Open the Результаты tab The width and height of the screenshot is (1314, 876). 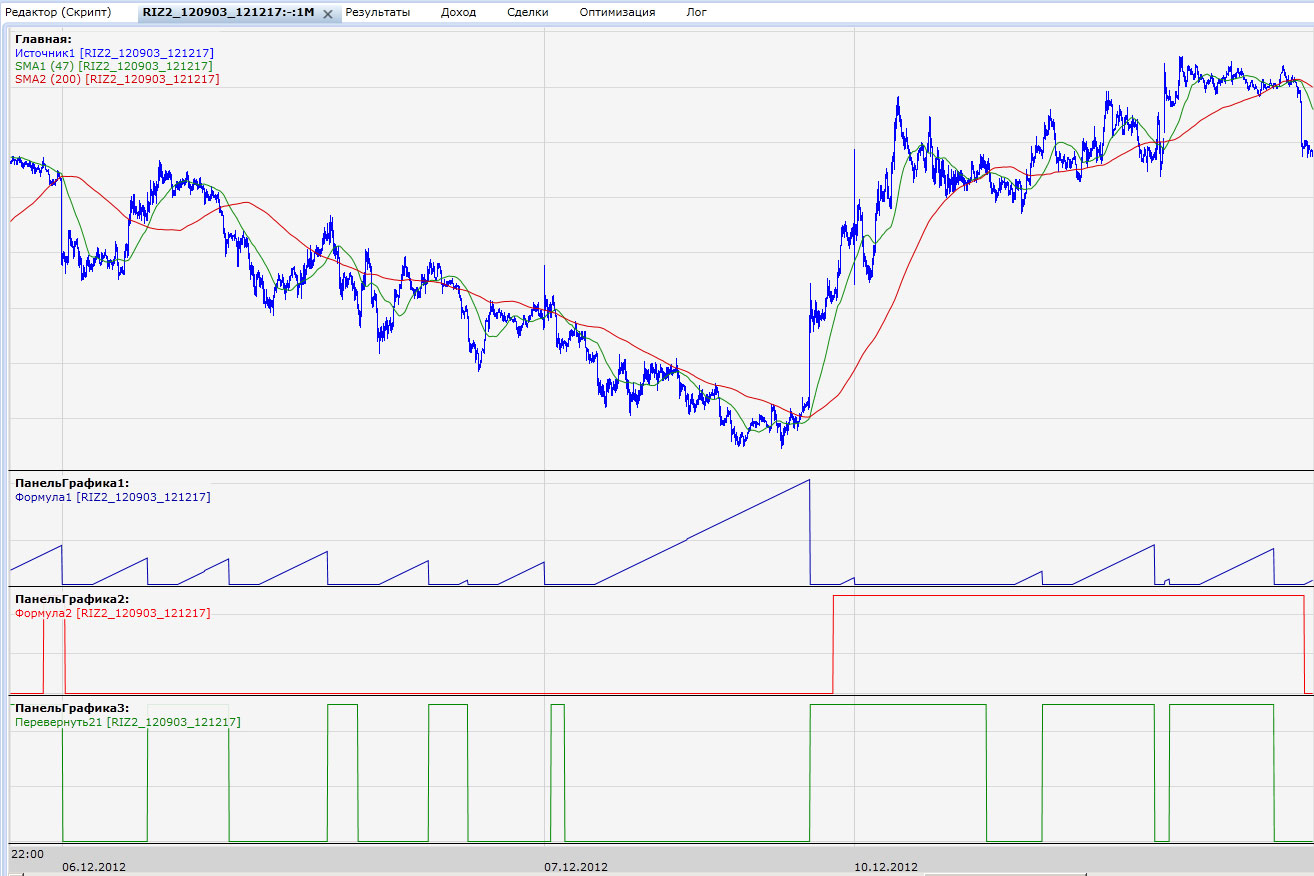click(377, 12)
